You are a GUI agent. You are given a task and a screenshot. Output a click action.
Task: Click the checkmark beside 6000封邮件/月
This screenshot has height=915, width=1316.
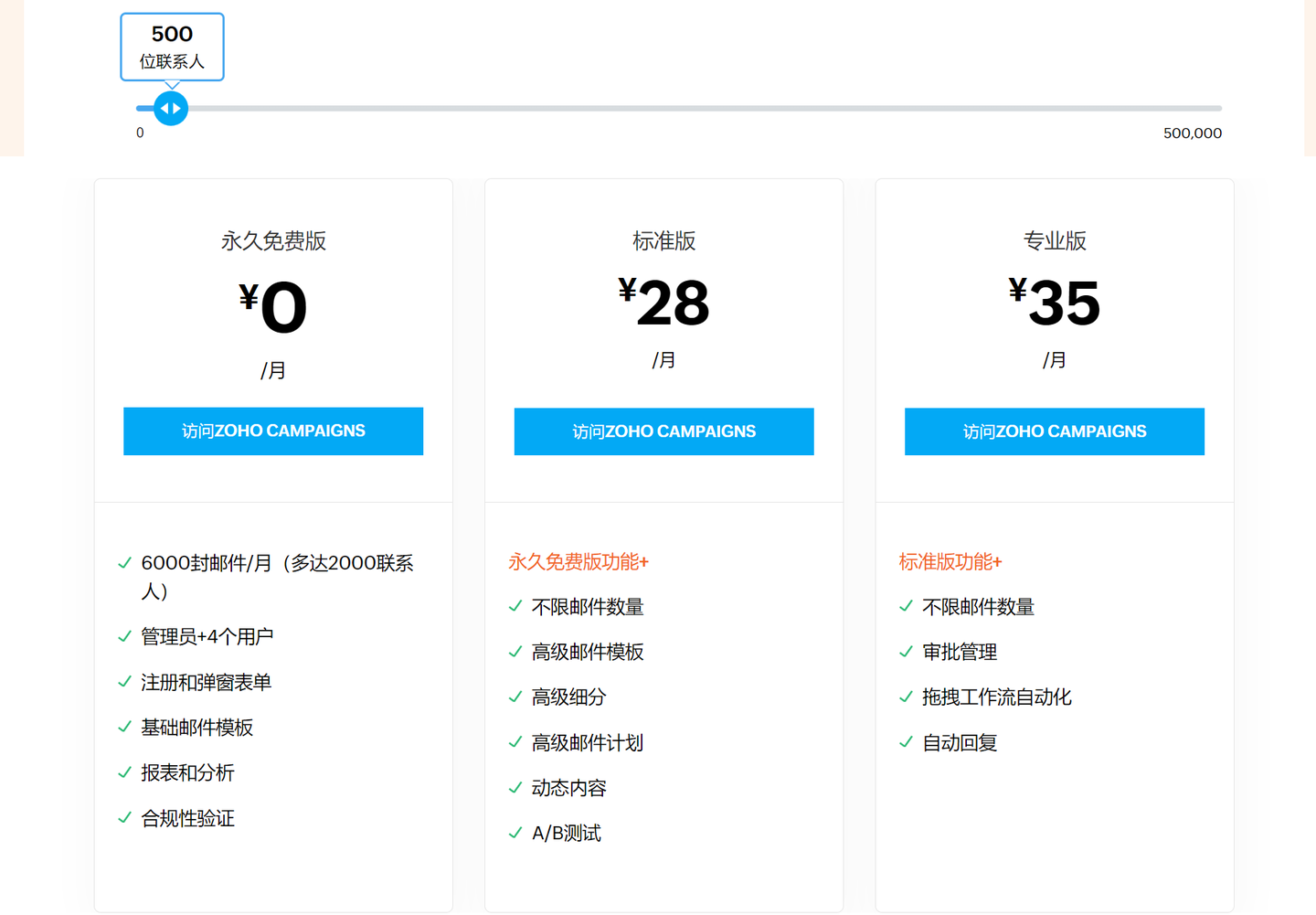(125, 563)
